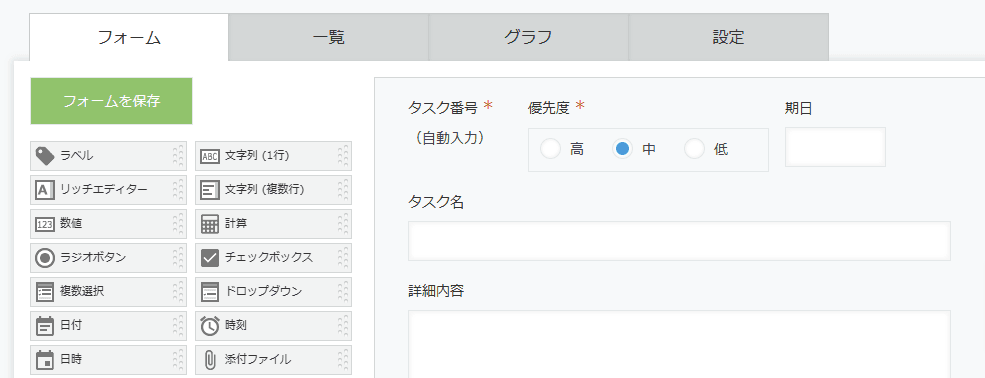Click the （自動入力） placeholder text
The height and width of the screenshot is (378, 985).
coord(450,139)
